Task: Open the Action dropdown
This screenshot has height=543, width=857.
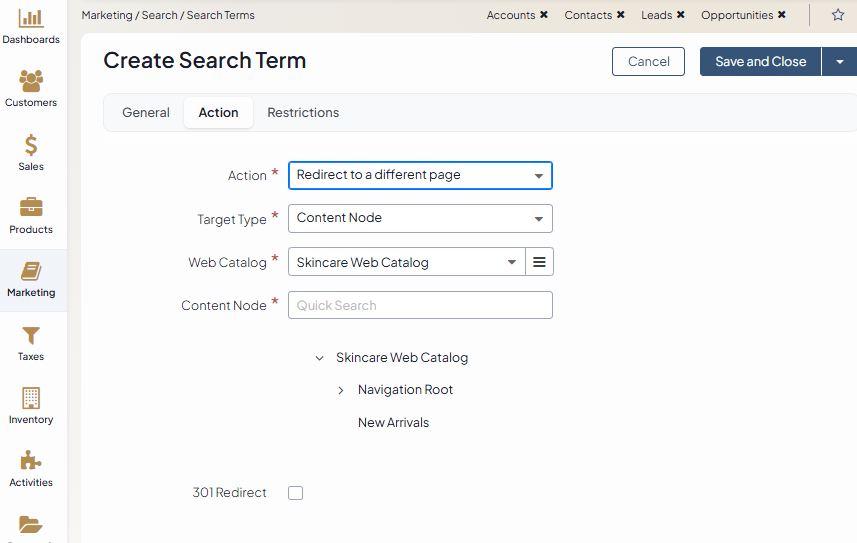Action: 420,175
